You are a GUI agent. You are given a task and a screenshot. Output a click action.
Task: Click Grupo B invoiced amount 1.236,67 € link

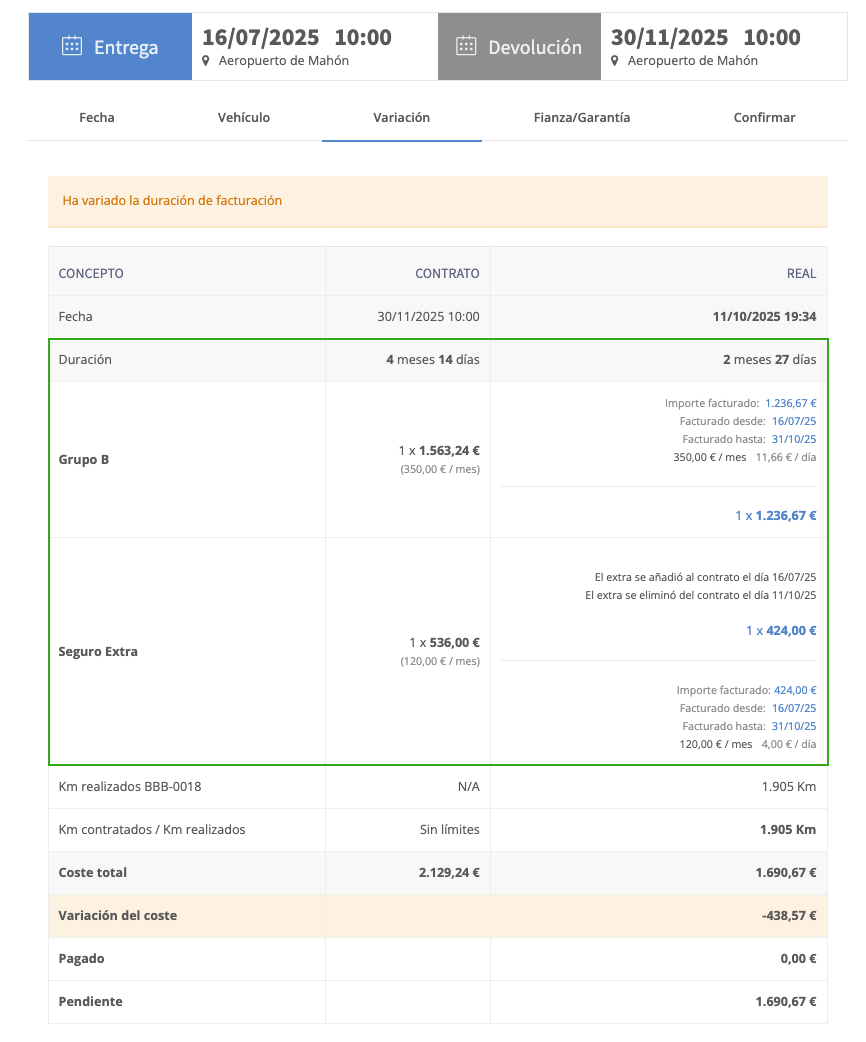(x=790, y=403)
